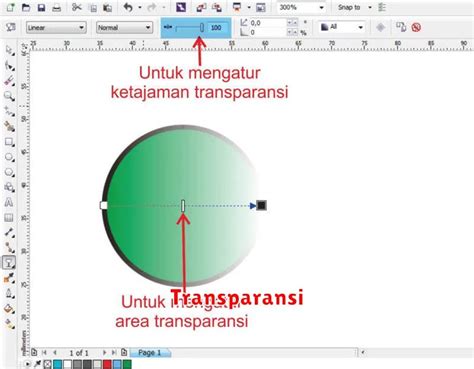This screenshot has height=369, width=474.
Task: Select the active Transparency glass tool
Action: [x=9, y=263]
